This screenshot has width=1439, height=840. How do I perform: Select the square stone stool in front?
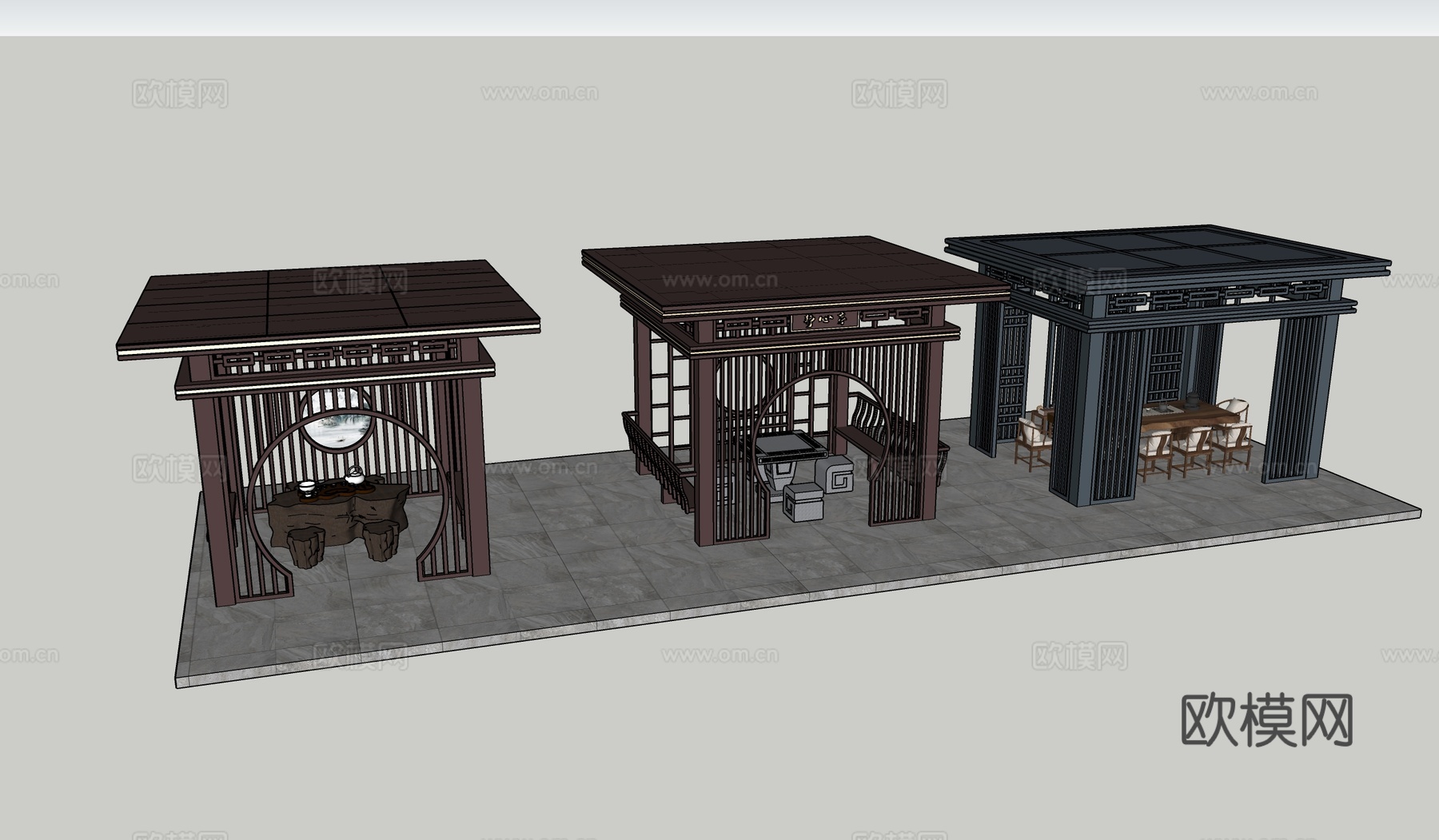(x=803, y=504)
